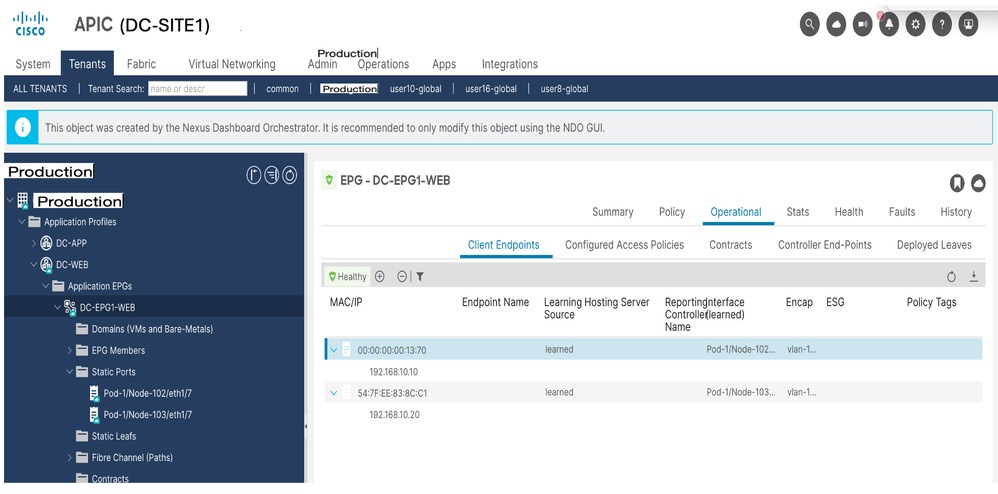The image size is (998, 494).
Task: Select the IP address 192.168.10.20
Action: (x=394, y=414)
